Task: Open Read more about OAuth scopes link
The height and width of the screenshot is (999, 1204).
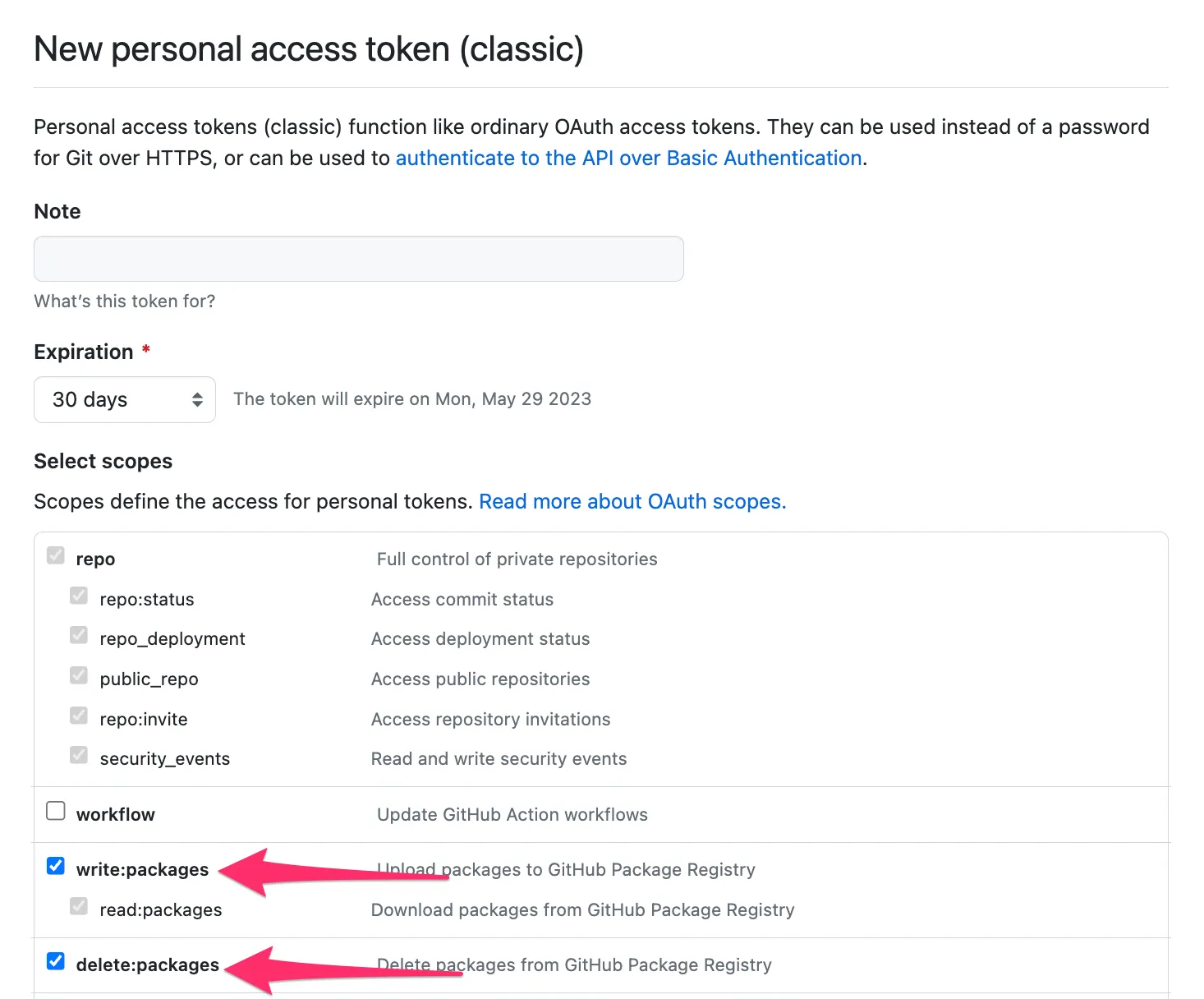Action: (632, 501)
